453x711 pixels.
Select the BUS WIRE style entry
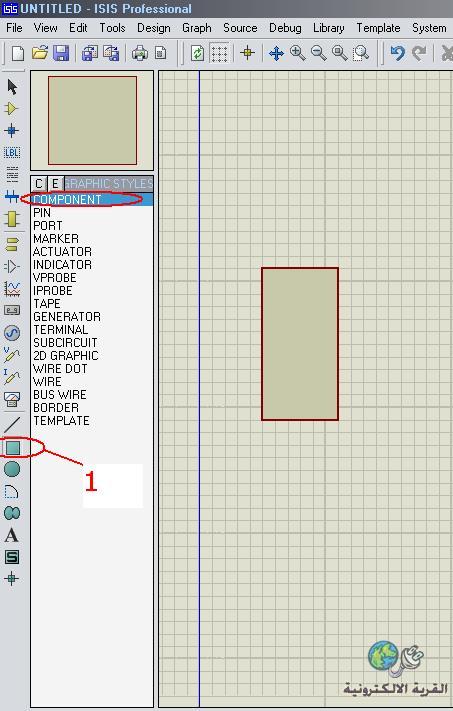coord(92,395)
